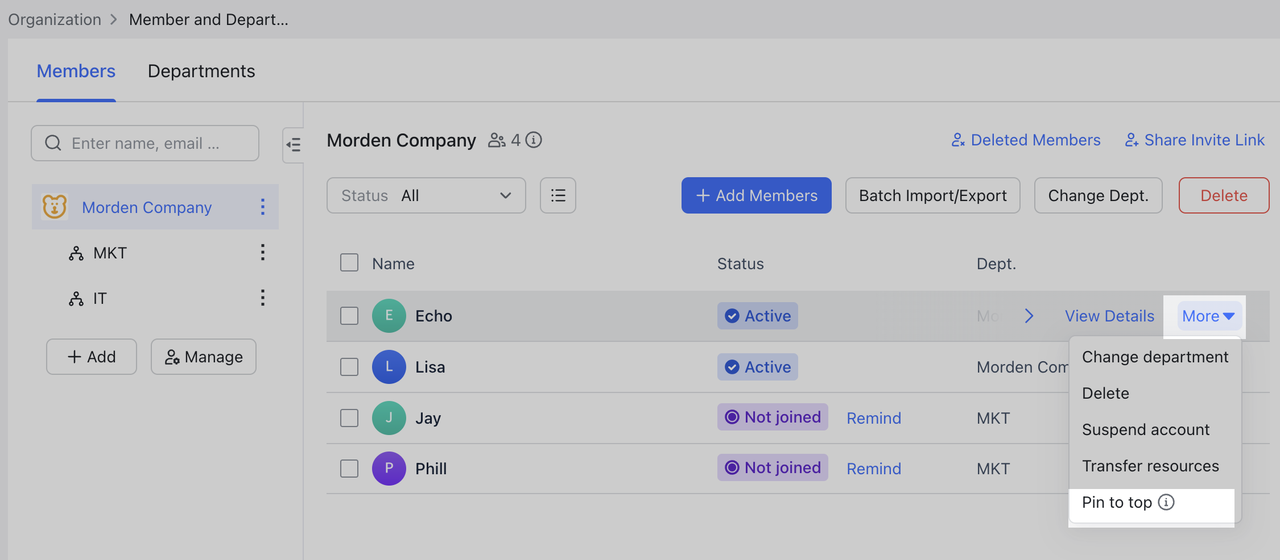The width and height of the screenshot is (1280, 560).
Task: Select the MKT department in tree
Action: point(110,253)
